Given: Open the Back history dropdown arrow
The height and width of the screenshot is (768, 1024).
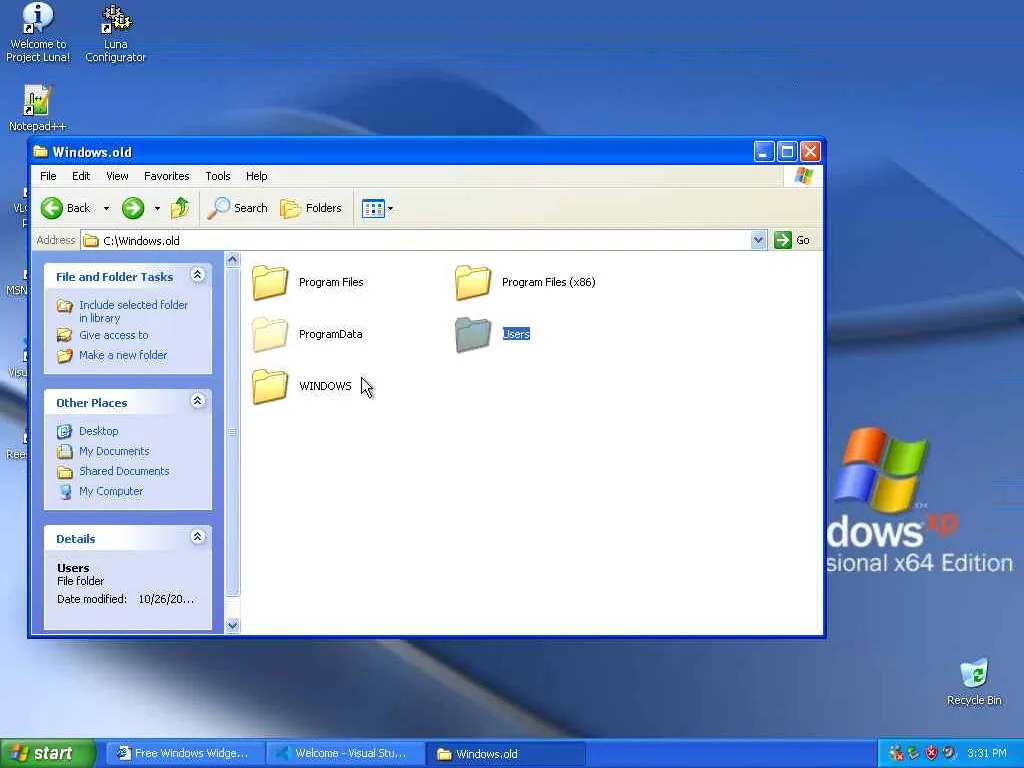Looking at the screenshot, I should coord(106,208).
